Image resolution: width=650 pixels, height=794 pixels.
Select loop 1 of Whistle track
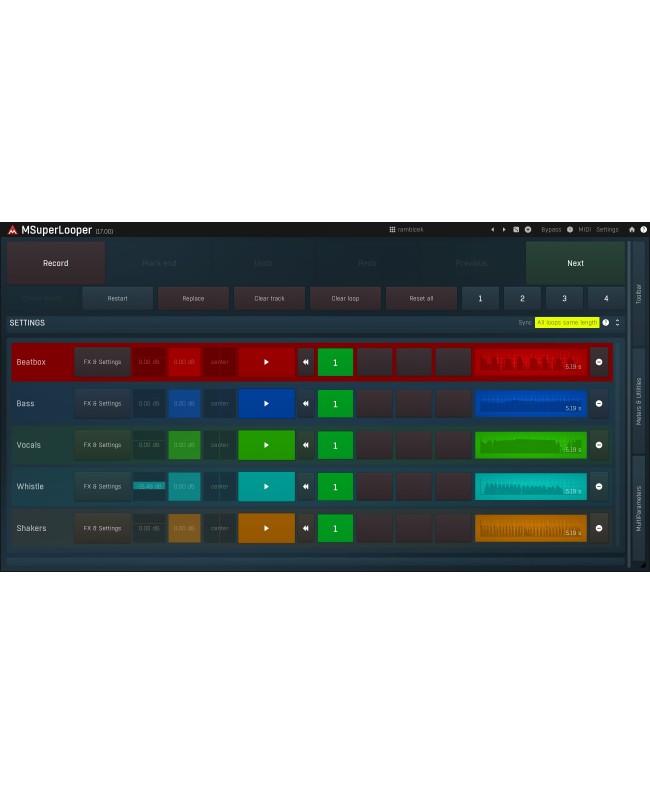[x=335, y=487]
